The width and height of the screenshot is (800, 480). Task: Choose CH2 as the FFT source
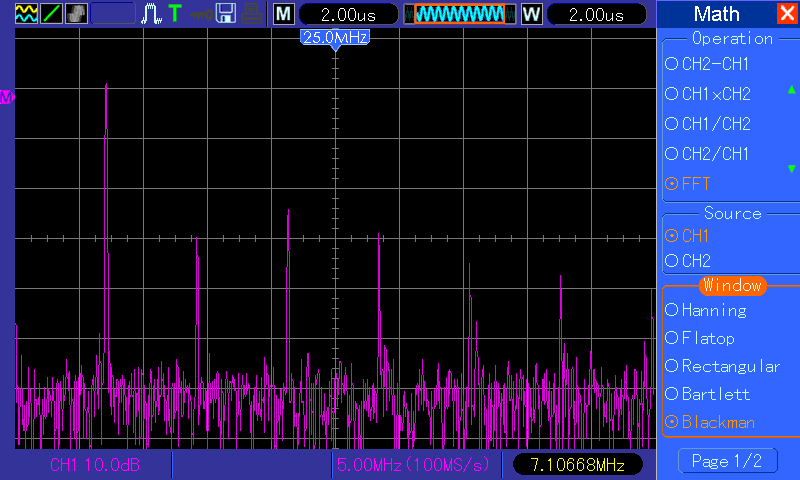pos(695,260)
